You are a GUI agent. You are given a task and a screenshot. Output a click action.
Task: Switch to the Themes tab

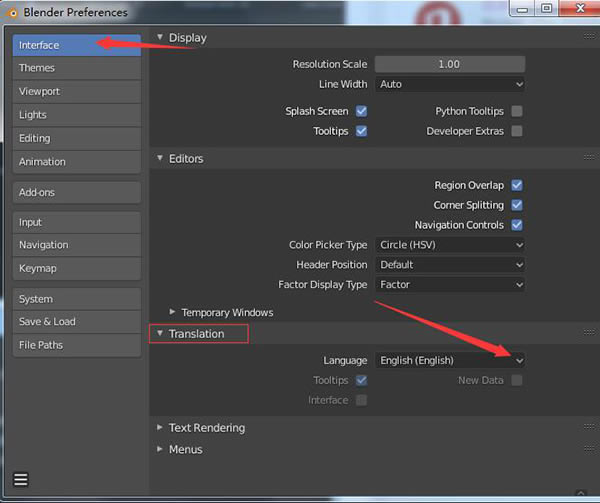pyautogui.click(x=76, y=68)
